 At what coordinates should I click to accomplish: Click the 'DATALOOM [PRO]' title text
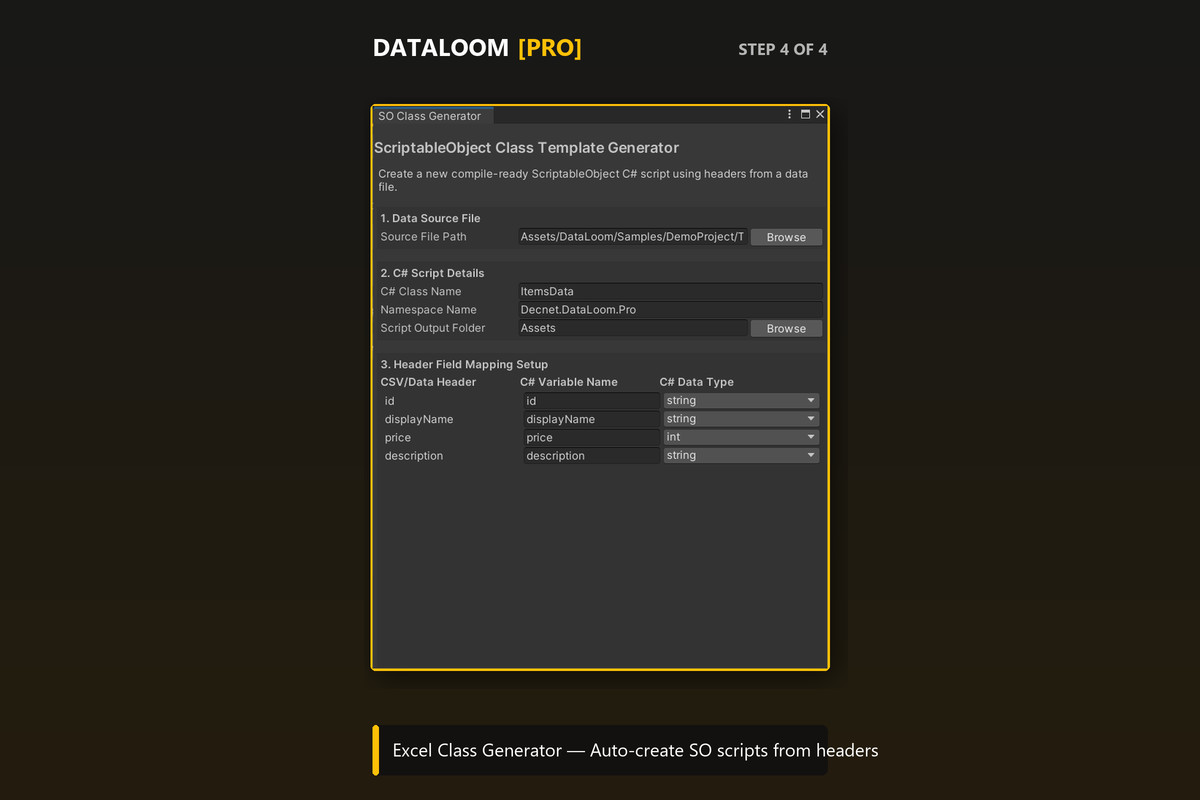(x=477, y=48)
